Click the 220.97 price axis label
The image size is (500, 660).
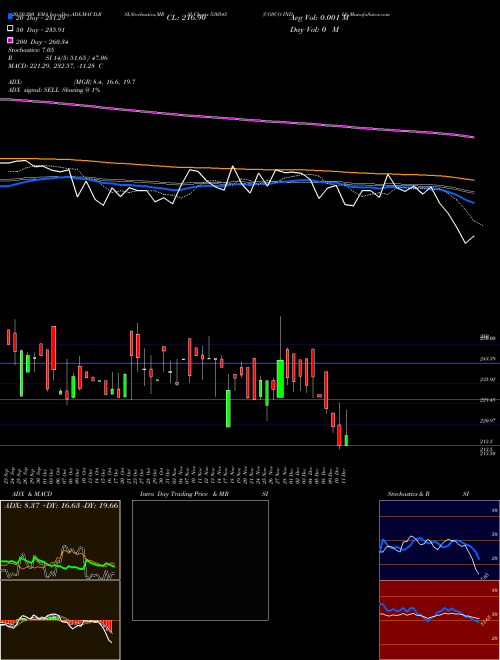click(x=487, y=421)
